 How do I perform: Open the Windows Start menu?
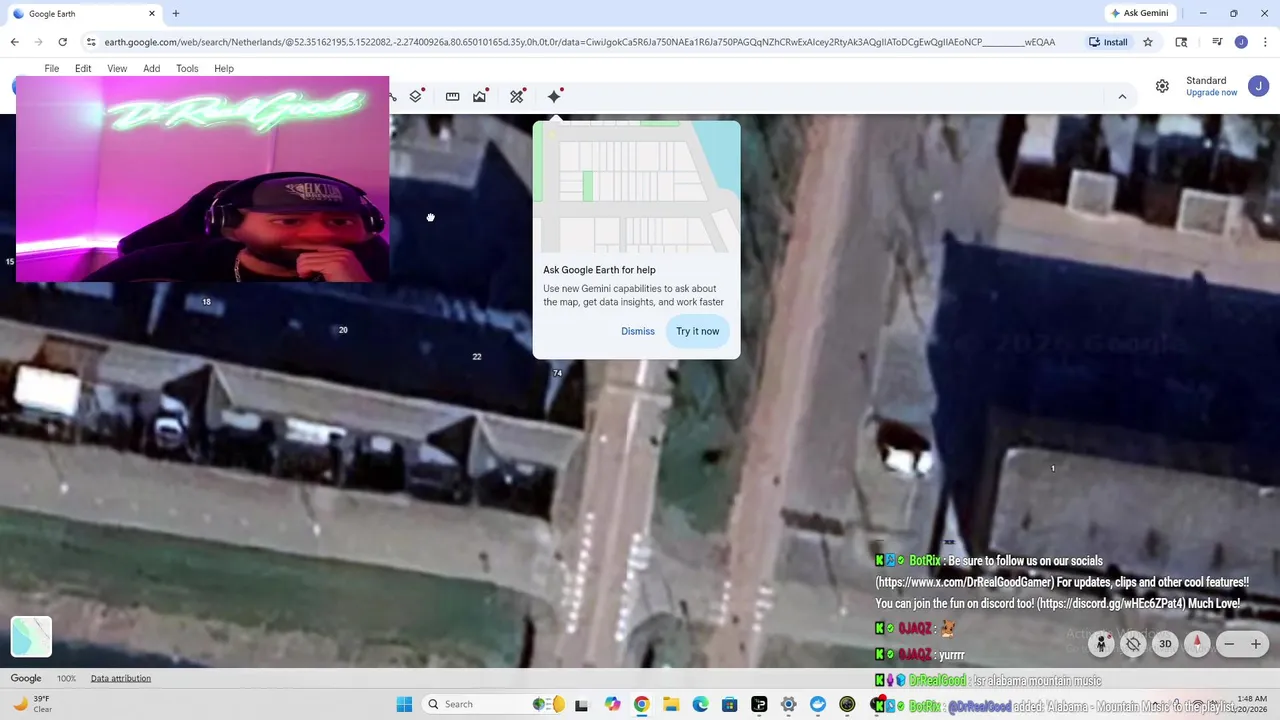coord(404,704)
